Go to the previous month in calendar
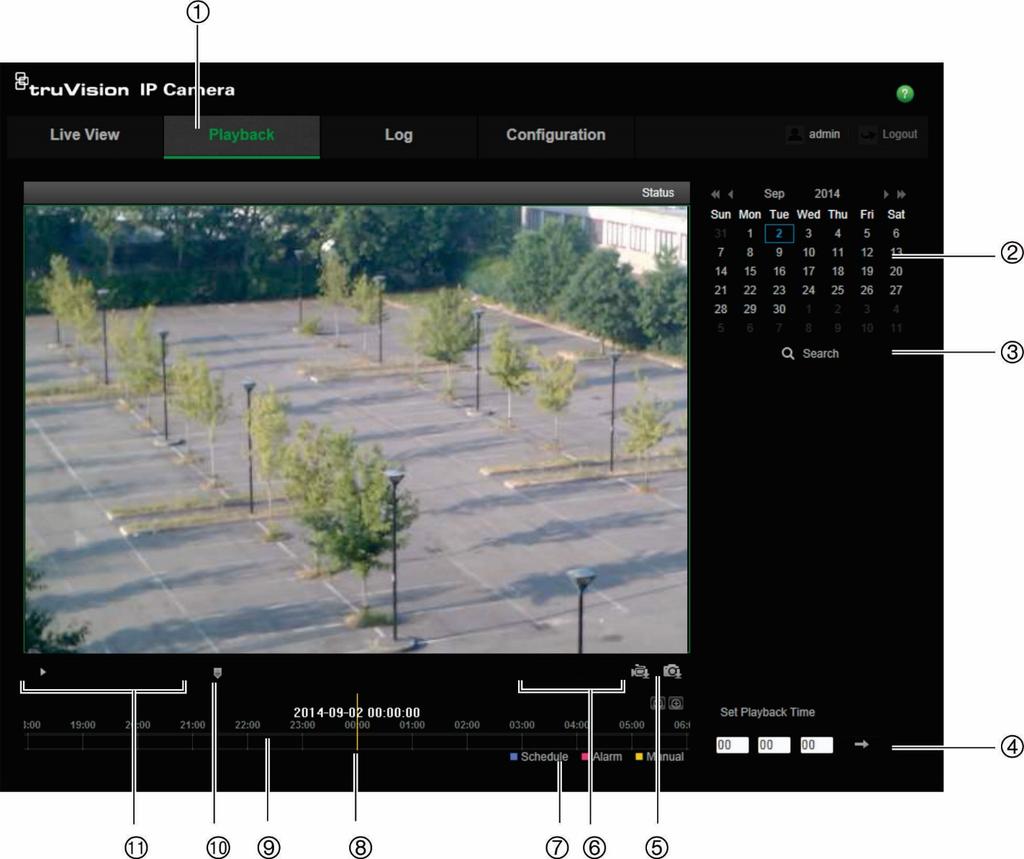 pos(731,194)
